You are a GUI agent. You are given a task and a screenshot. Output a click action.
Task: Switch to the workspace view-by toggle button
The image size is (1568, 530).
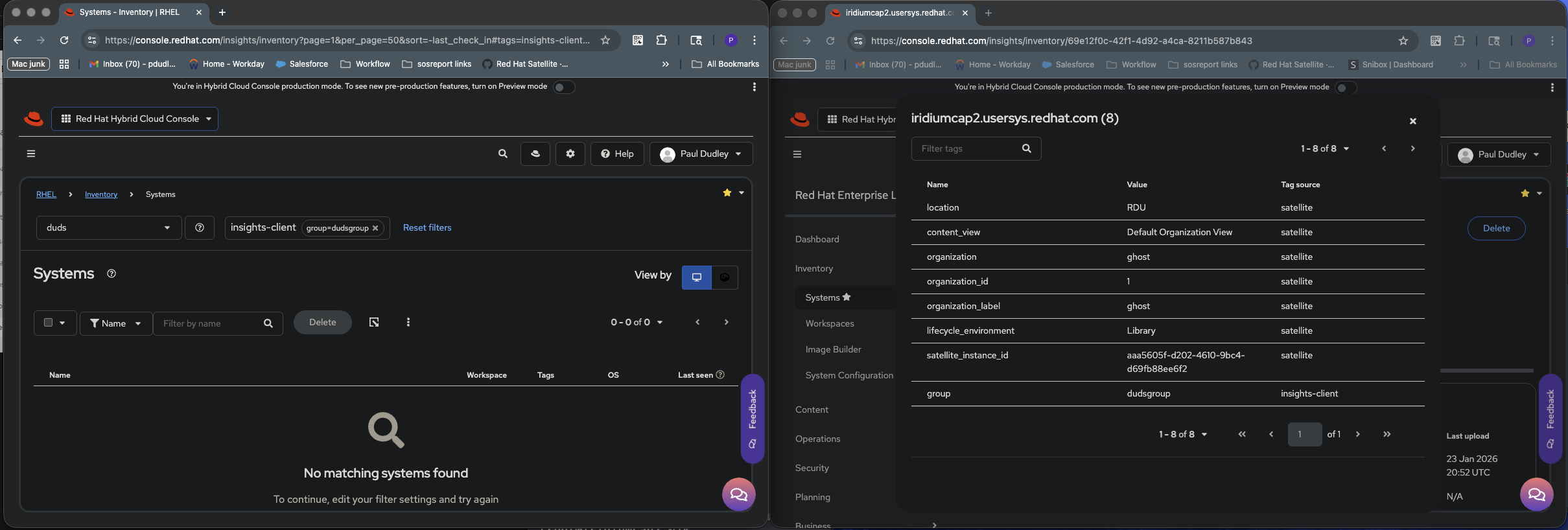[x=724, y=277]
